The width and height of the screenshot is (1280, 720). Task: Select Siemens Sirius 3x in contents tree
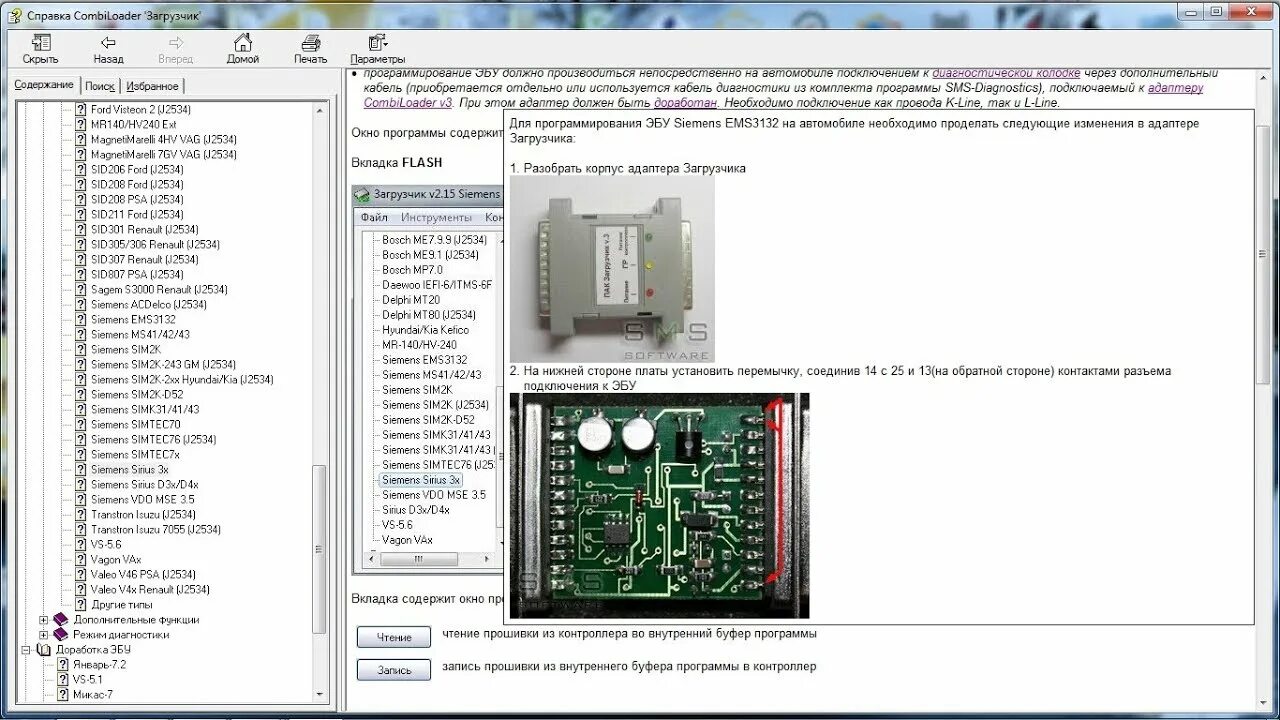[129, 469]
